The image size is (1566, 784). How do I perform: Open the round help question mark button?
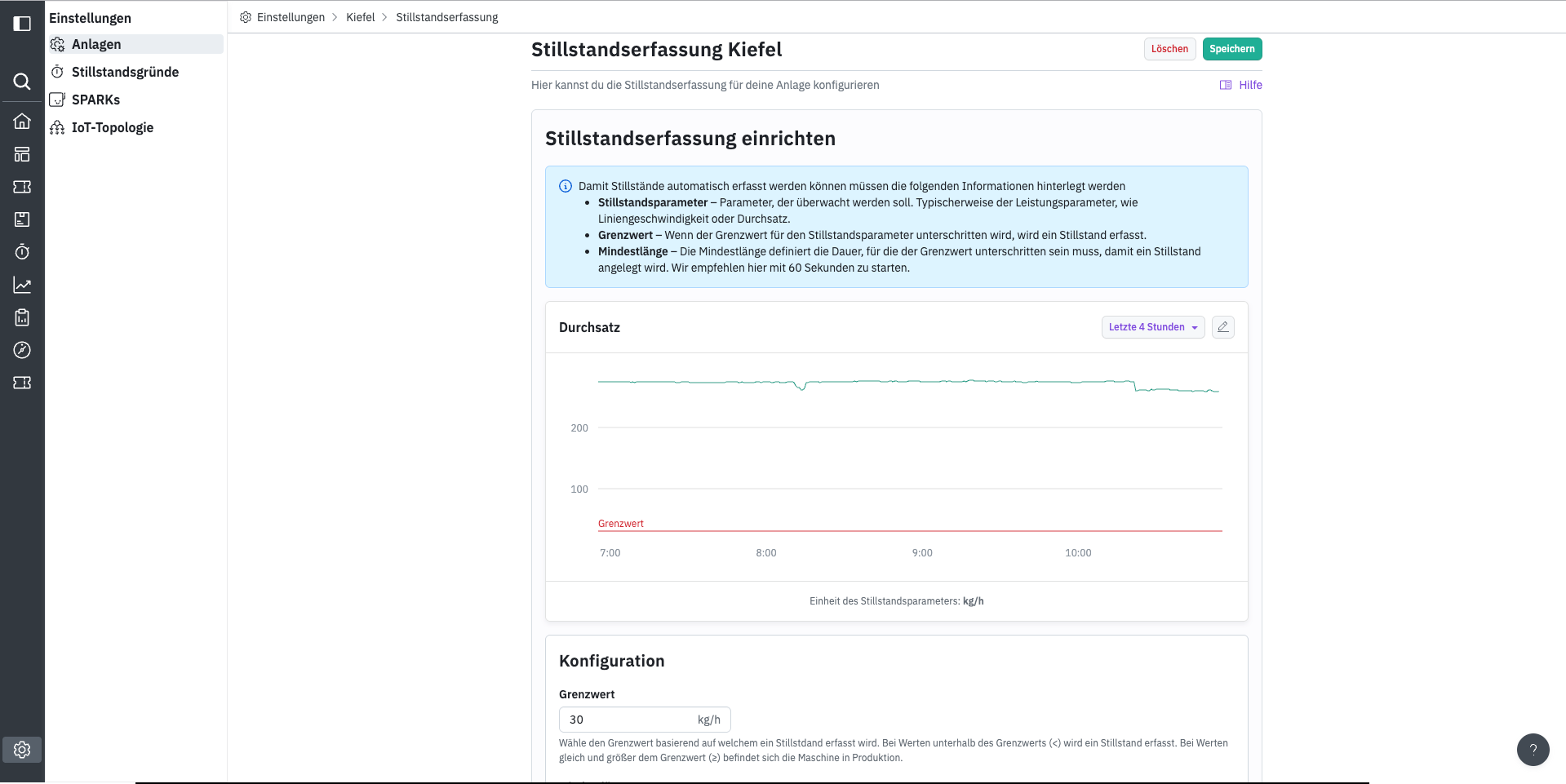(1533, 750)
